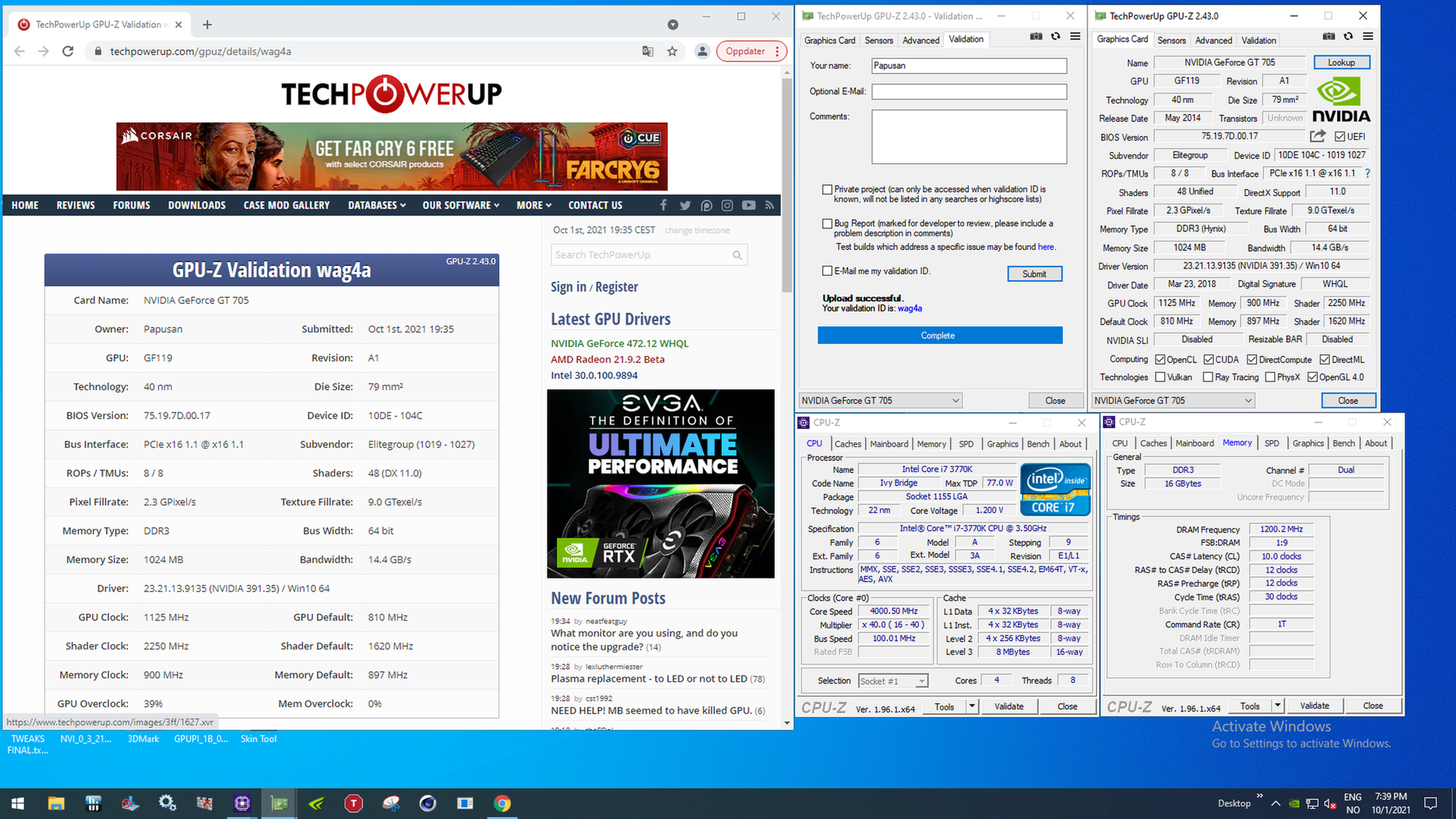Image resolution: width=1456 pixels, height=819 pixels.
Task: Click the bus interface question mark icon
Action: [x=1367, y=174]
